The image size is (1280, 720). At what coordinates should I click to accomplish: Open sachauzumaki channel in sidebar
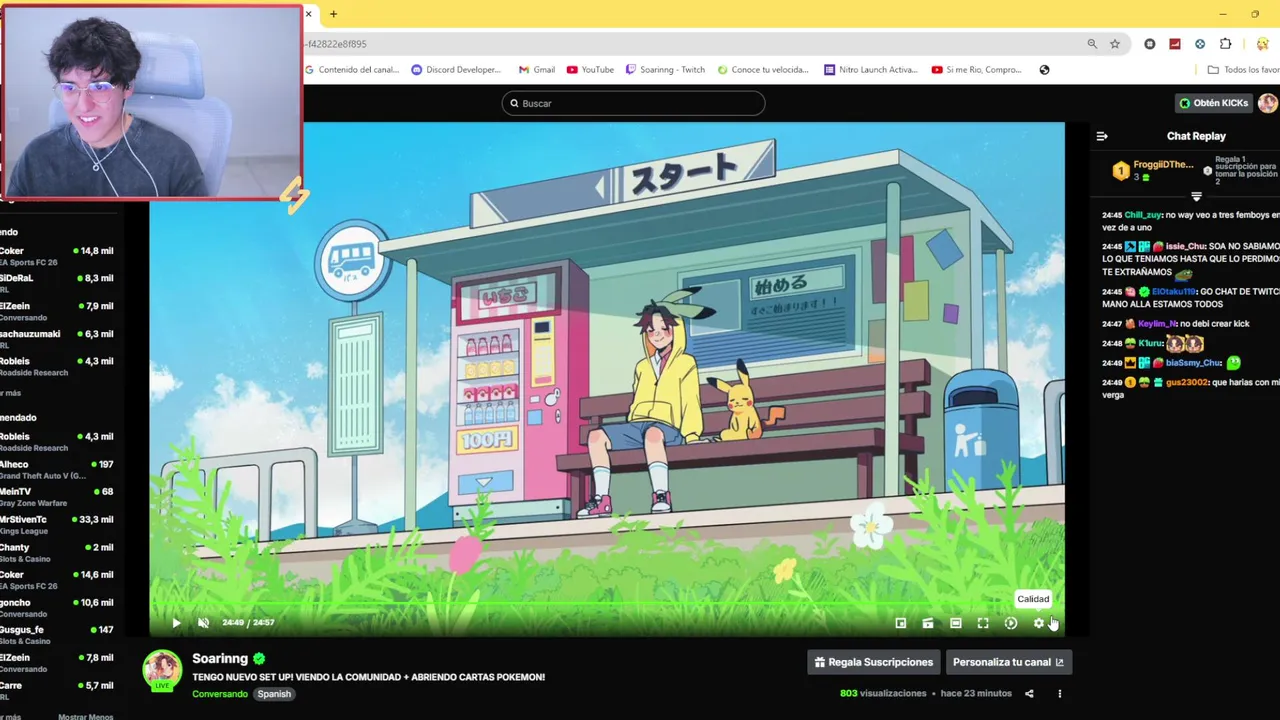click(57, 339)
